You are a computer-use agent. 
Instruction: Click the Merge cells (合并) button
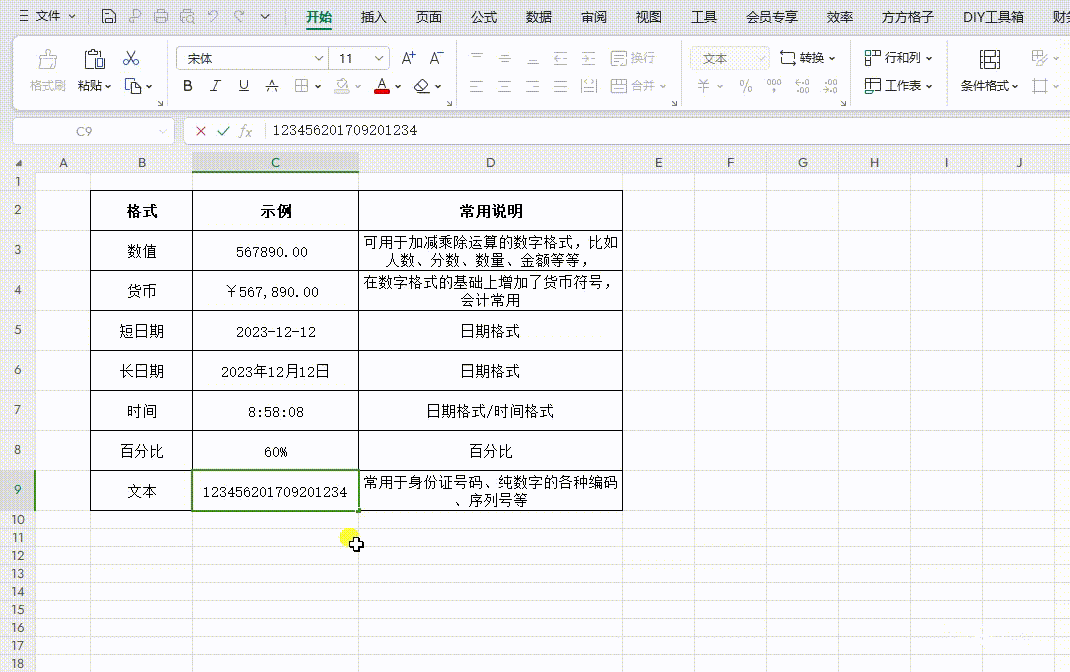click(x=633, y=86)
